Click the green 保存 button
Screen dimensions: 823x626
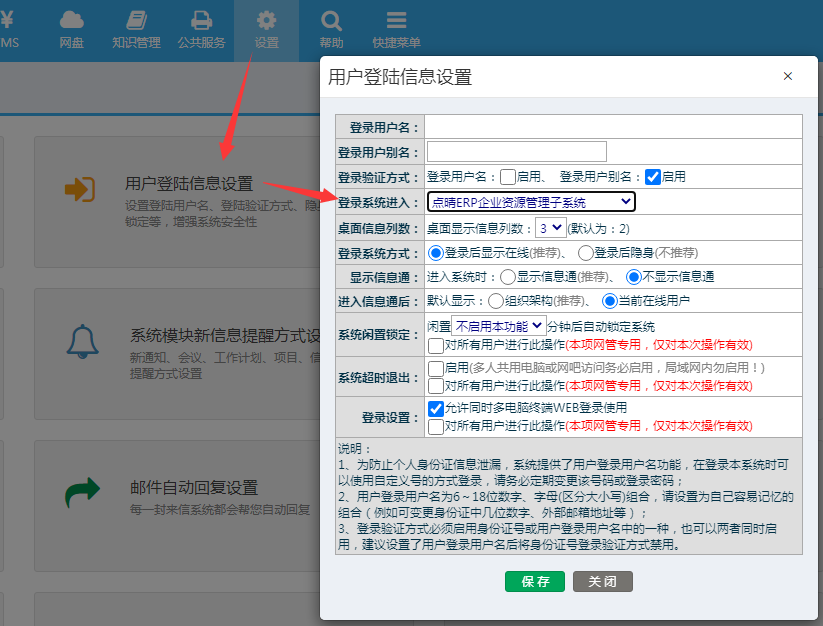535,581
